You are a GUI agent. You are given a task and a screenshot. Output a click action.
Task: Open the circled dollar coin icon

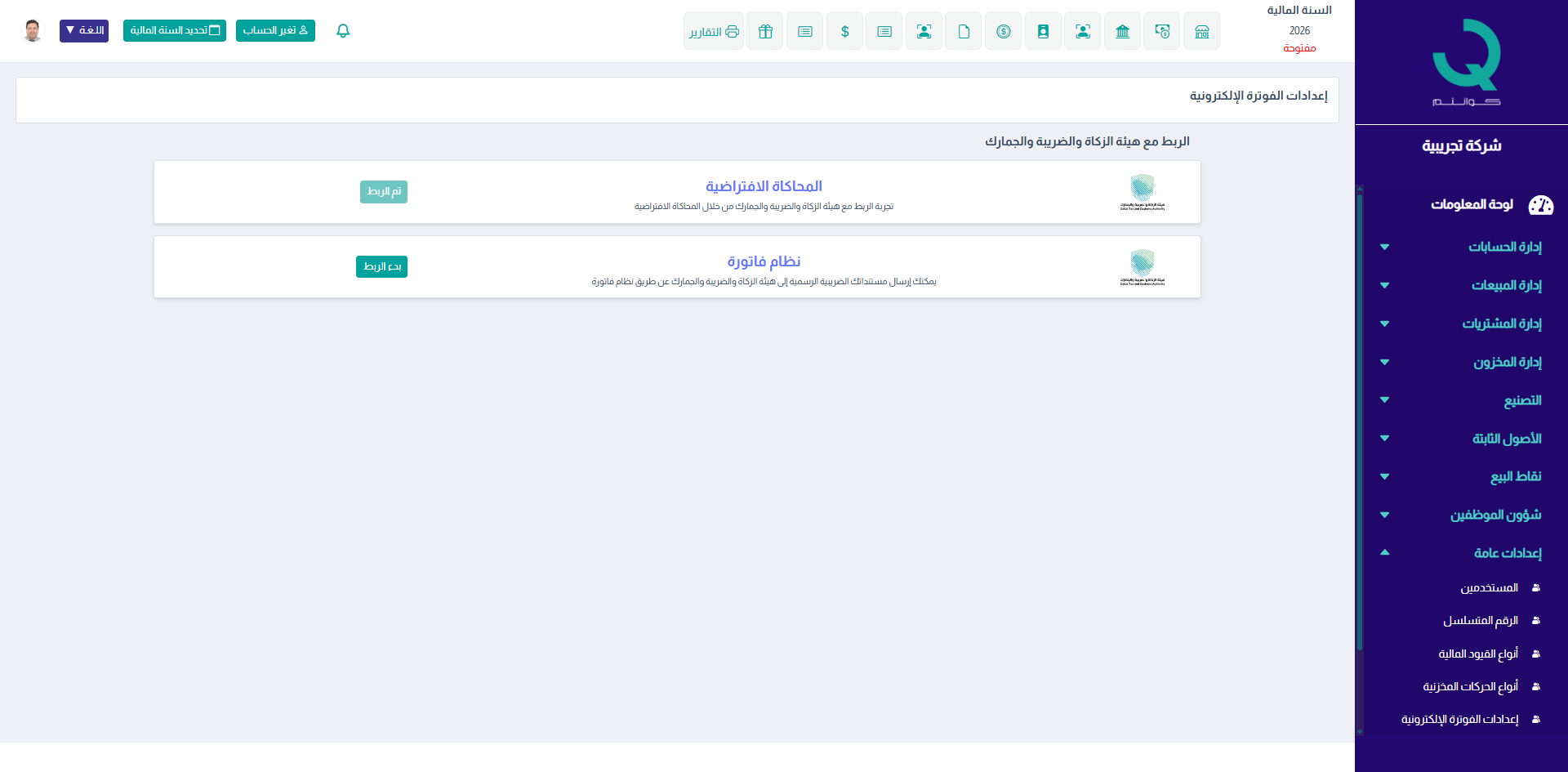tap(1003, 32)
